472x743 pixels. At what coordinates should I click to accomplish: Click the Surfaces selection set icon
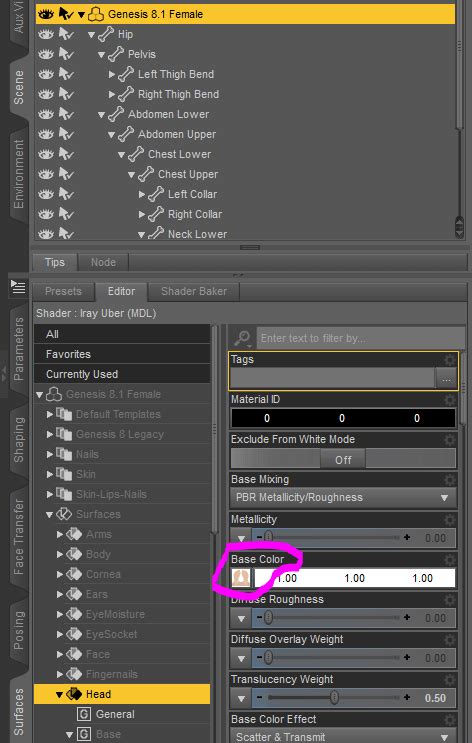(x=64, y=514)
